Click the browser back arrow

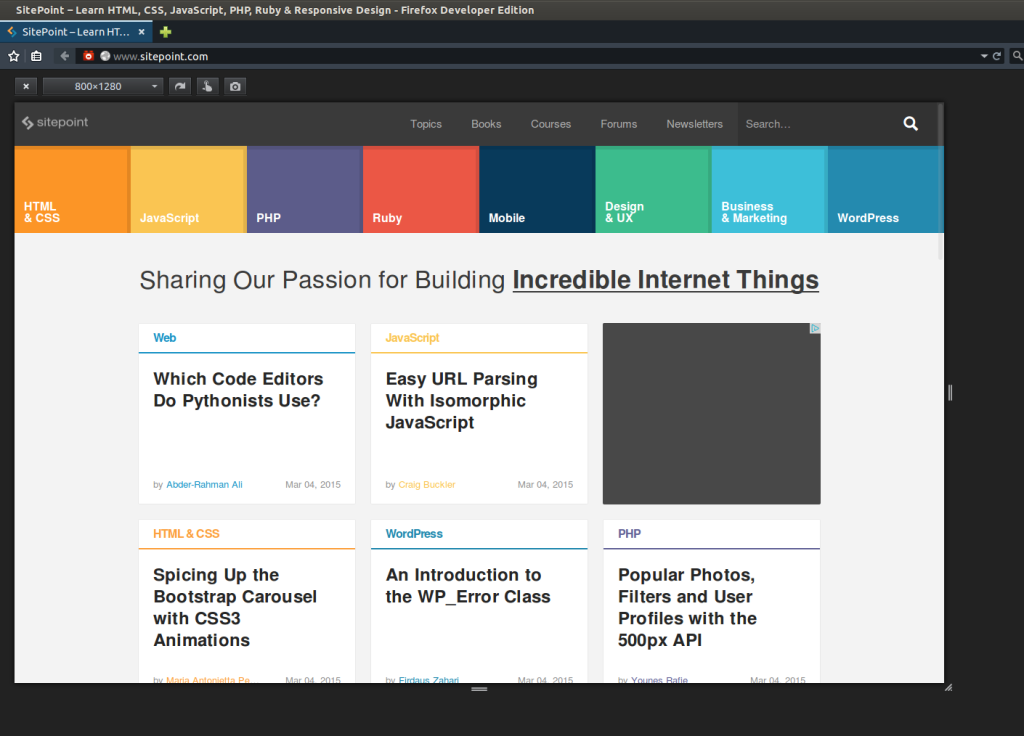[65, 56]
